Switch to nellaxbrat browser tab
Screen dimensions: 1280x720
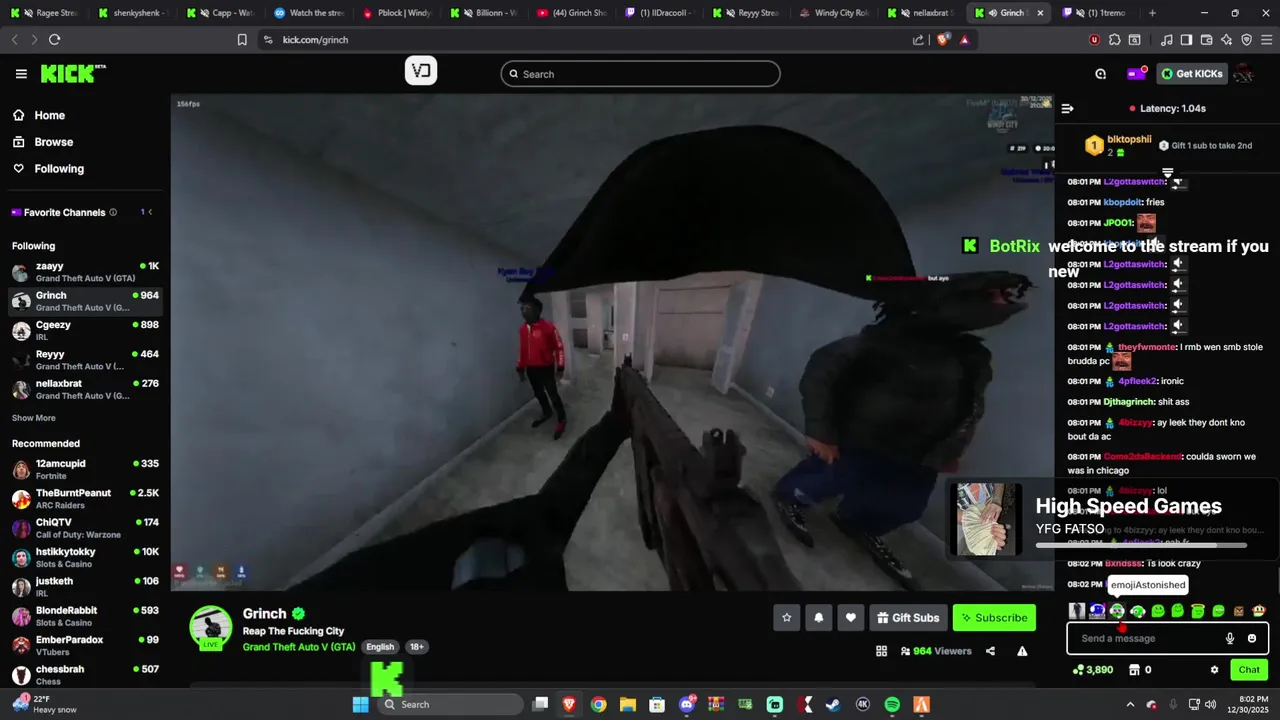tap(920, 13)
